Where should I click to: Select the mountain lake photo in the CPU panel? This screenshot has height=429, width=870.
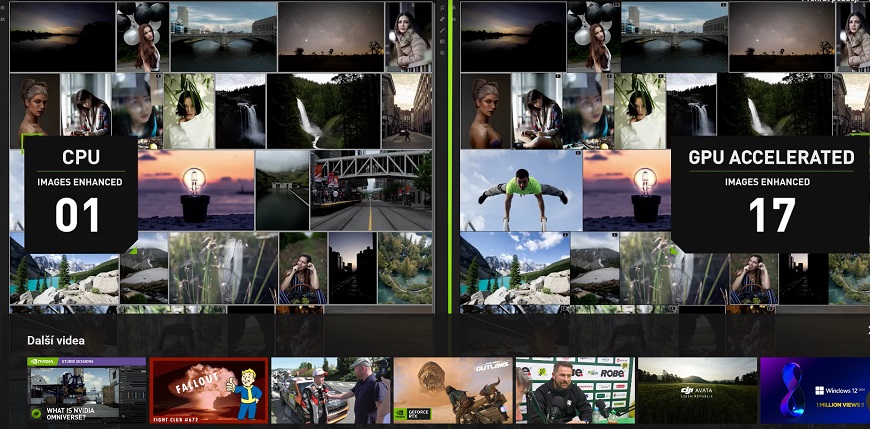[x=64, y=276]
